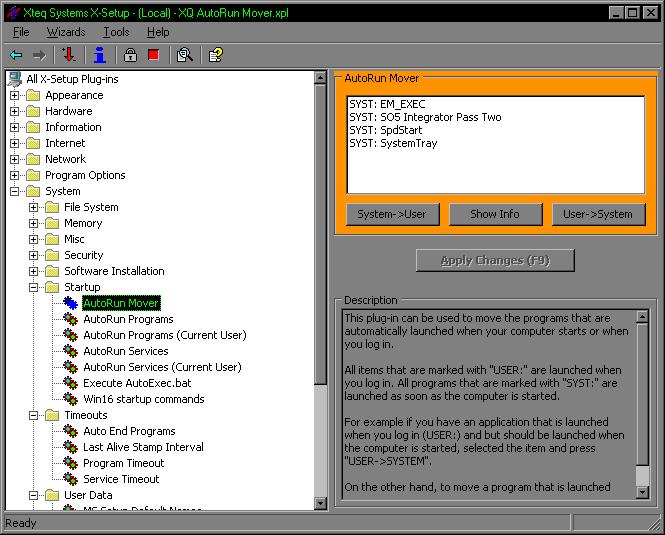Select the Last Alive Stamp Interval item
This screenshot has height=535, width=665.
(143, 447)
